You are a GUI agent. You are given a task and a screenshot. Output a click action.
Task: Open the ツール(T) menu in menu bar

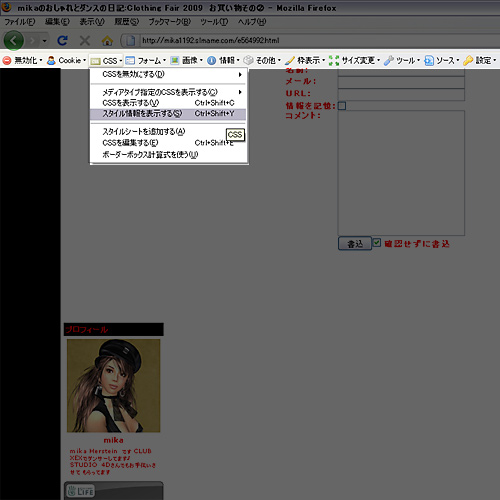coord(214,22)
